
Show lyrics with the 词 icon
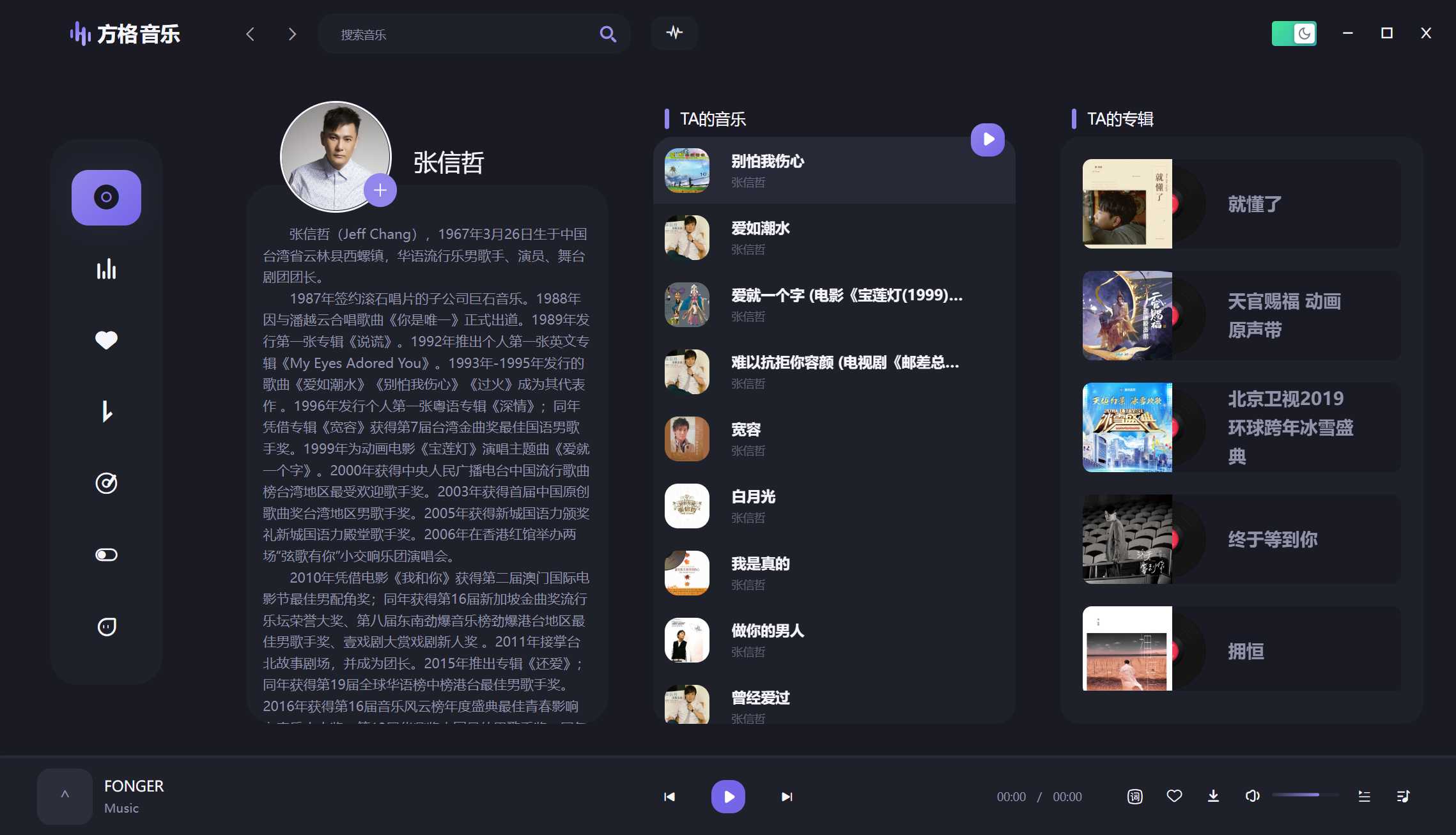pos(1135,796)
